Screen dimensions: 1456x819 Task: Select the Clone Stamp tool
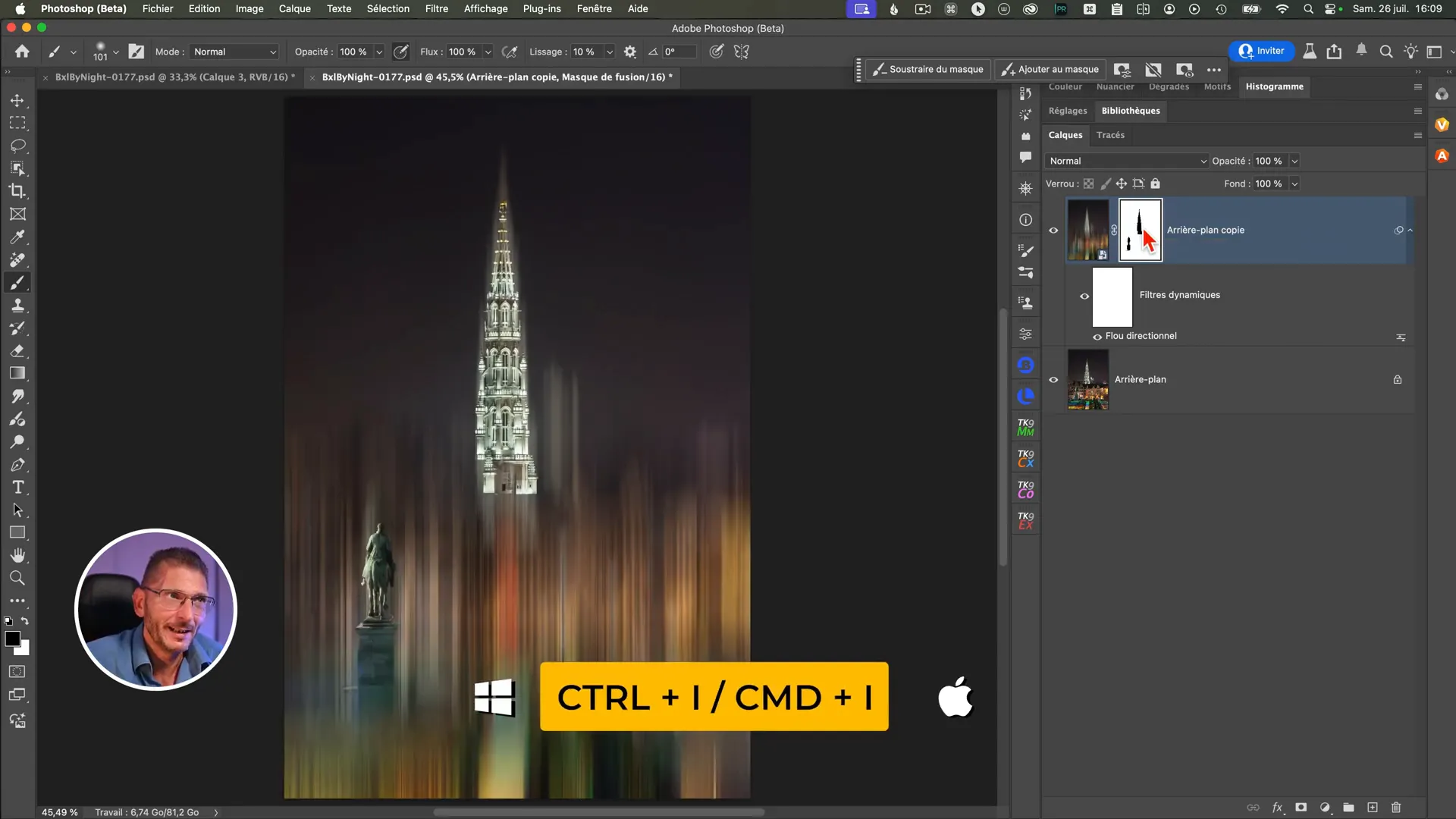[x=17, y=305]
